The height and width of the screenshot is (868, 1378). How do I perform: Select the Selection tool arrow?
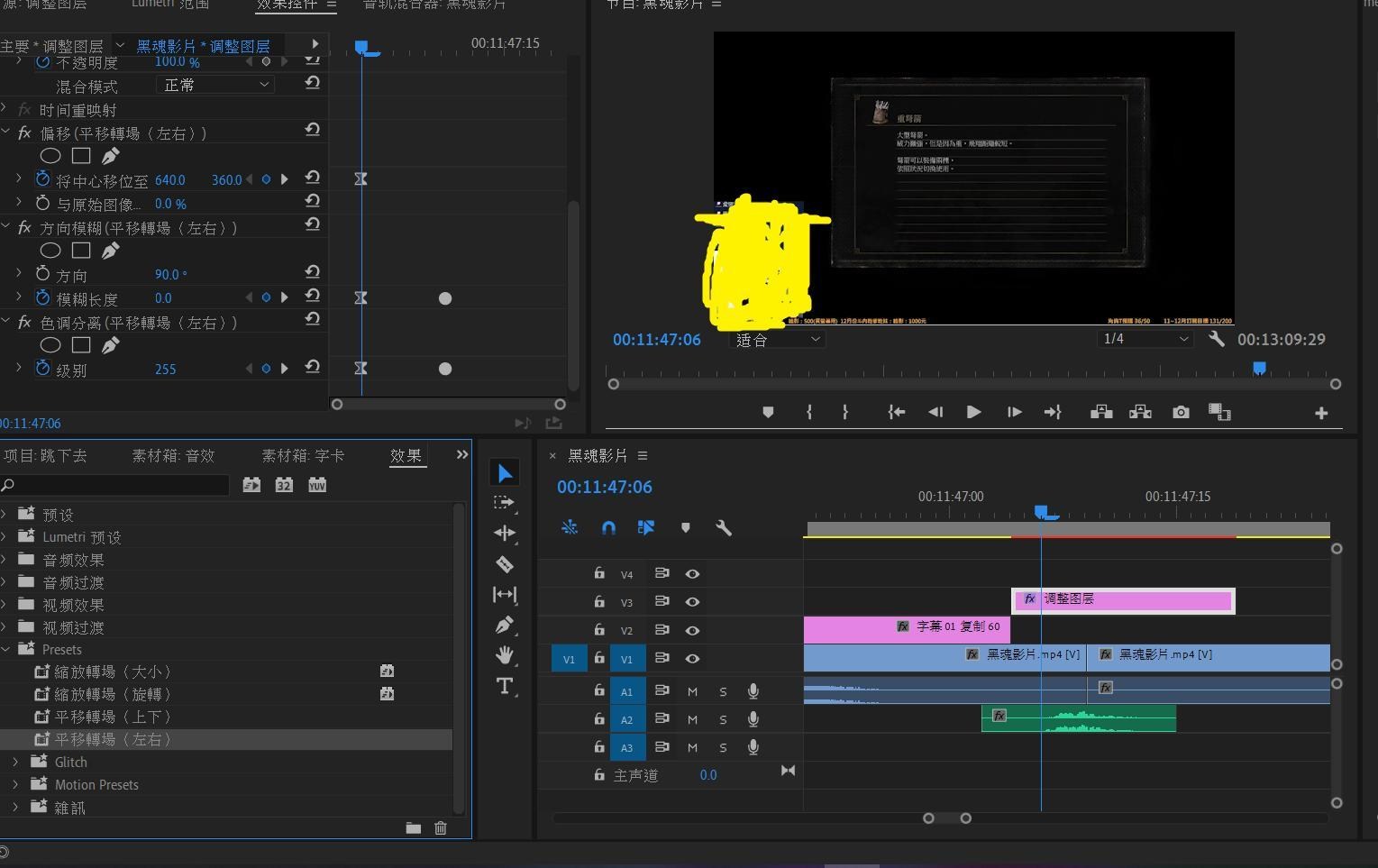(505, 473)
